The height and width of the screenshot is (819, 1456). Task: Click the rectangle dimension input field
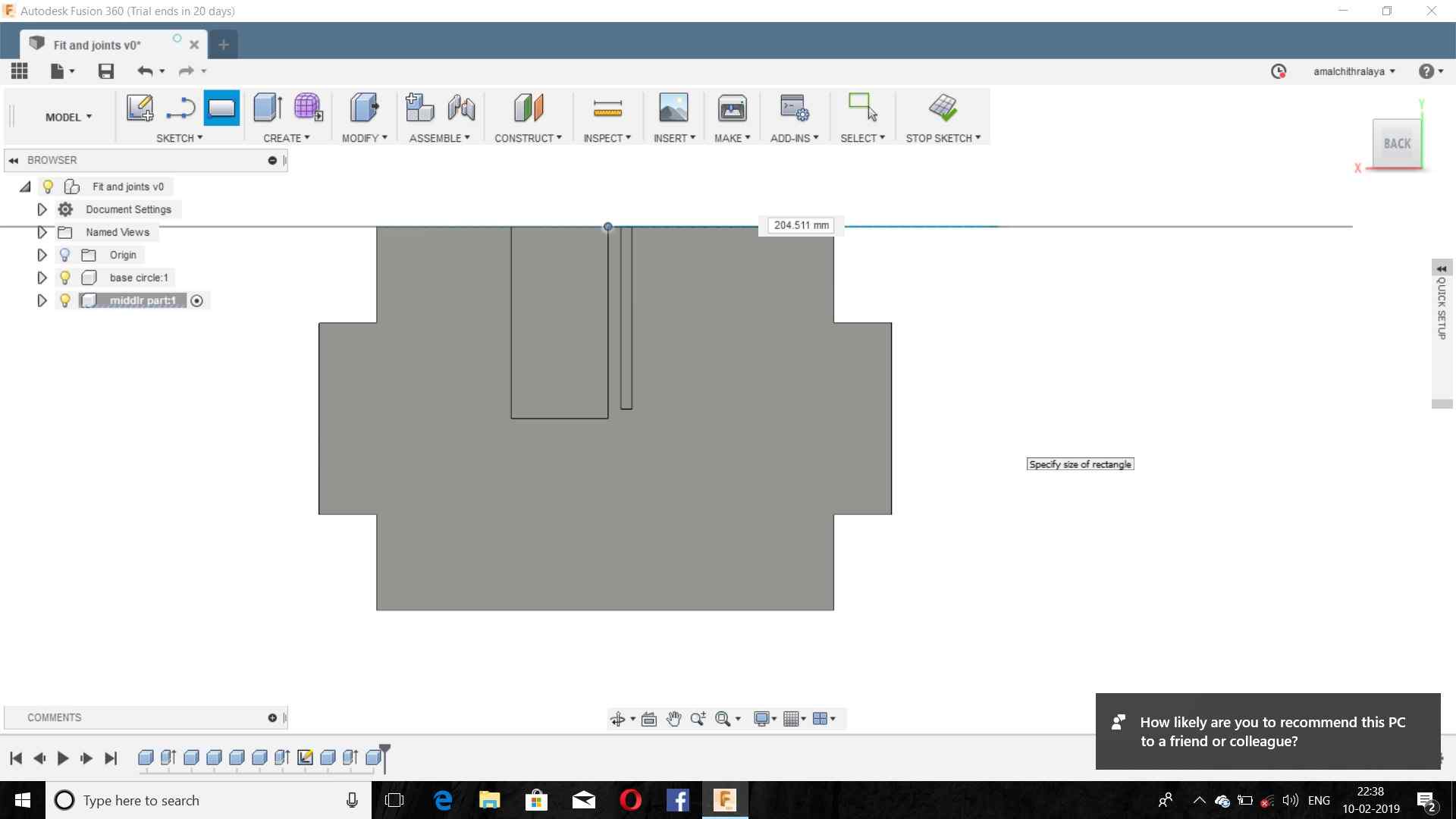(x=801, y=225)
